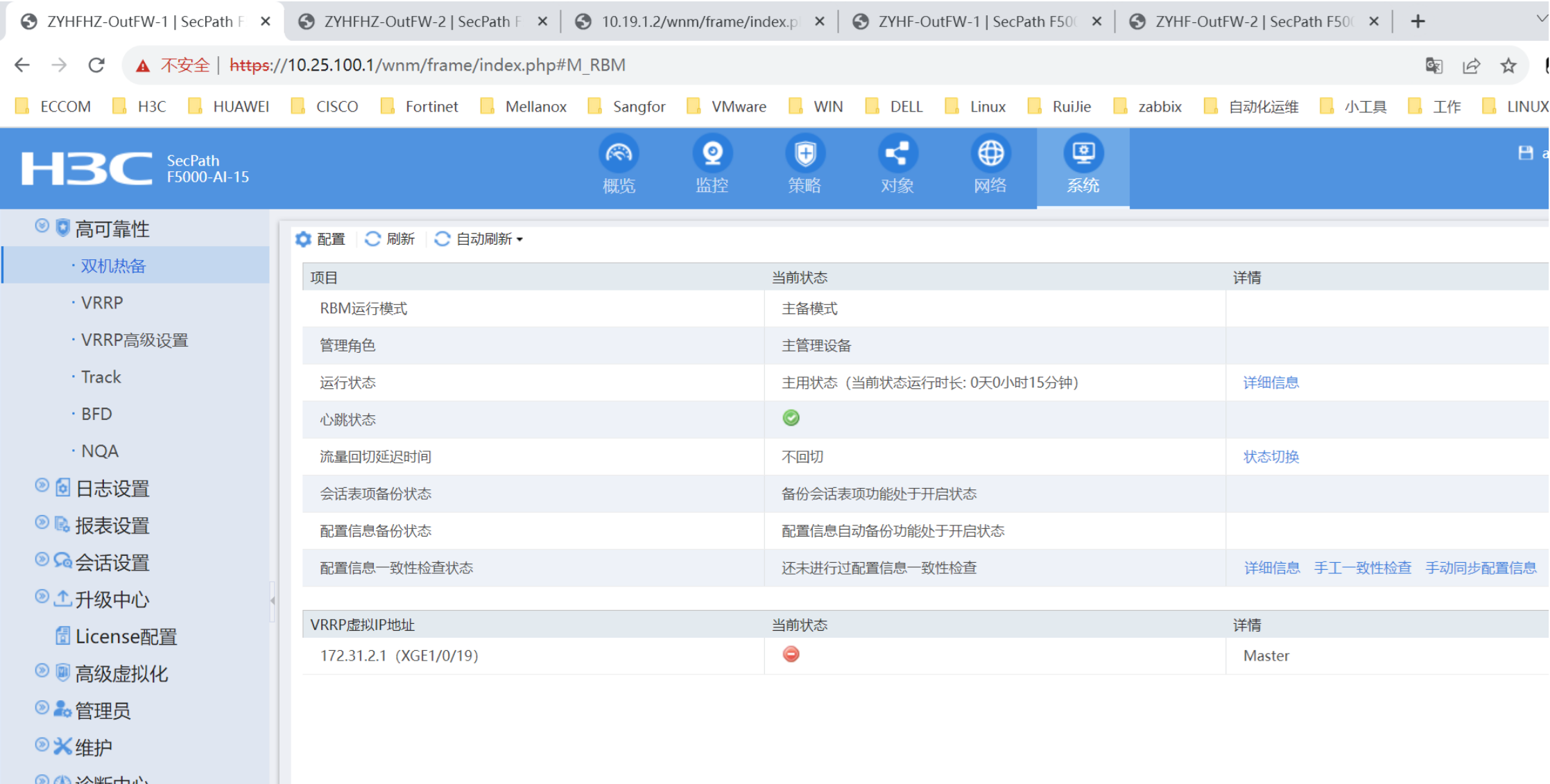
Task: Open the 概览 overview dashboard icon
Action: point(619,154)
